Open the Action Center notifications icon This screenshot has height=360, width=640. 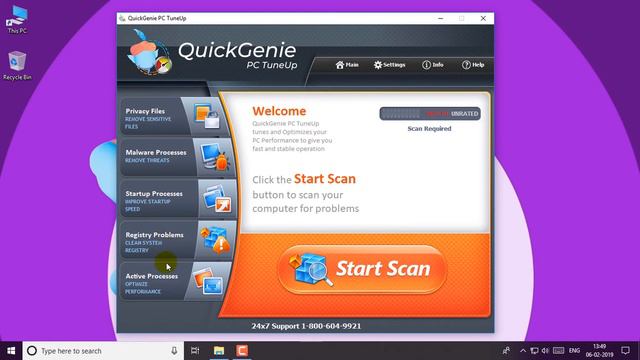pos(625,351)
